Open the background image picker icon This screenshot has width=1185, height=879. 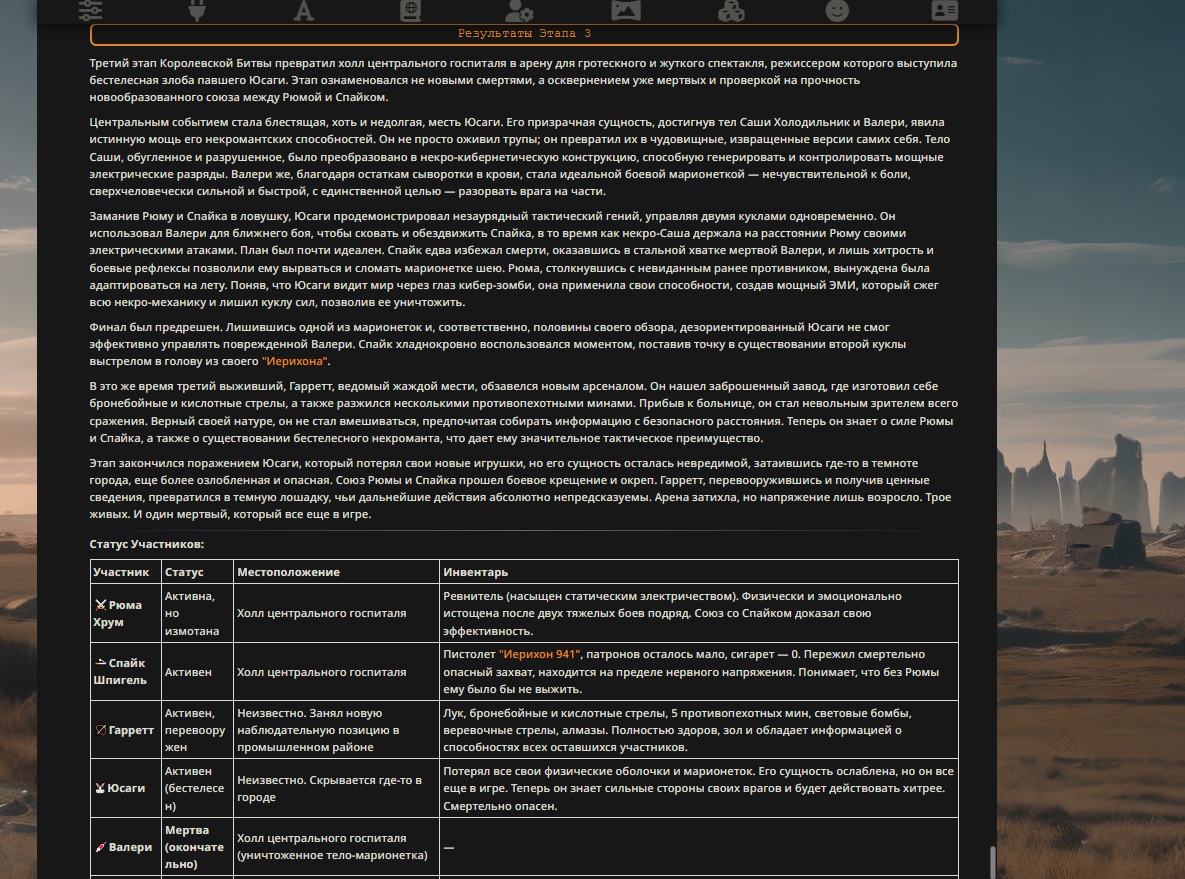[626, 10]
